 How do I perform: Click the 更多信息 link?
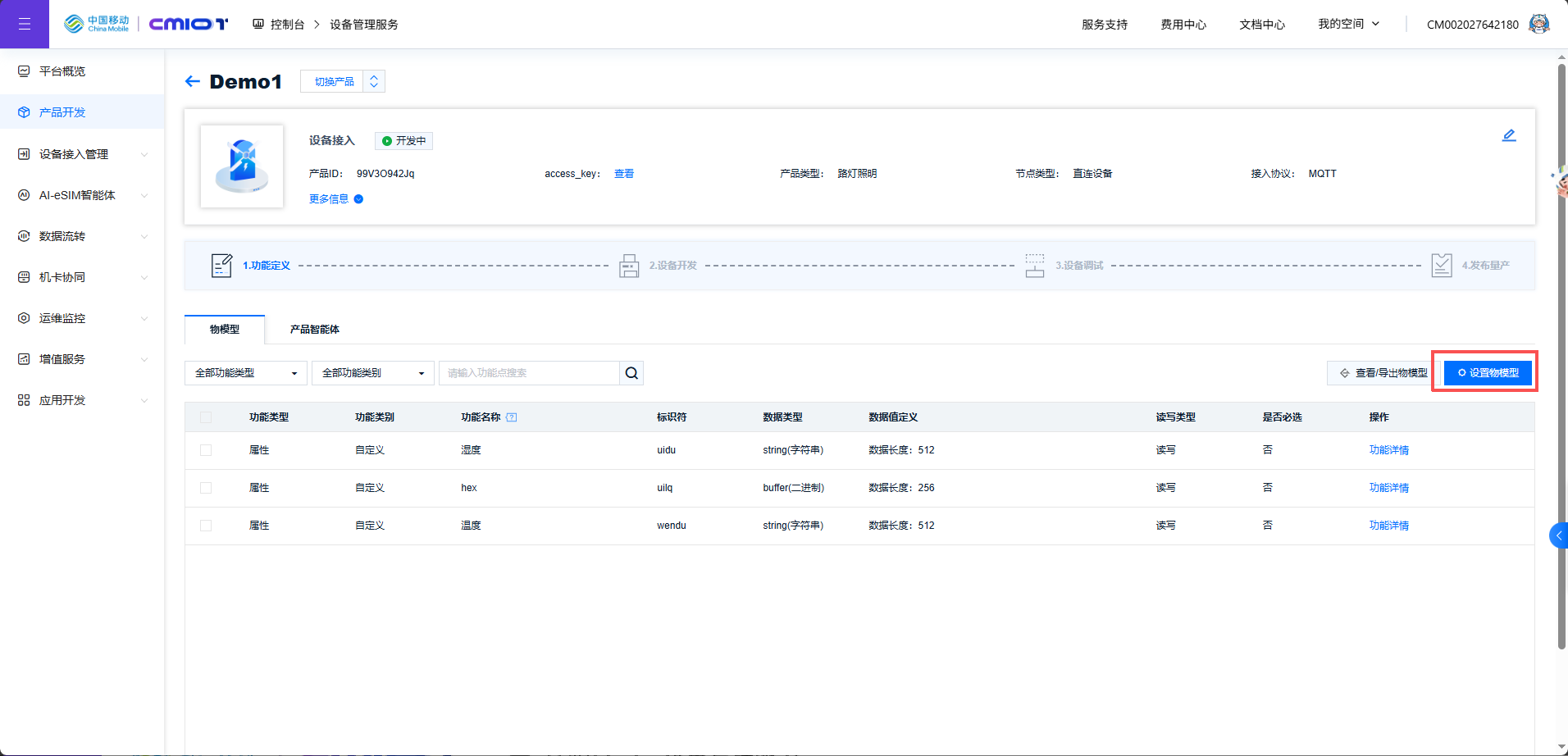click(329, 199)
